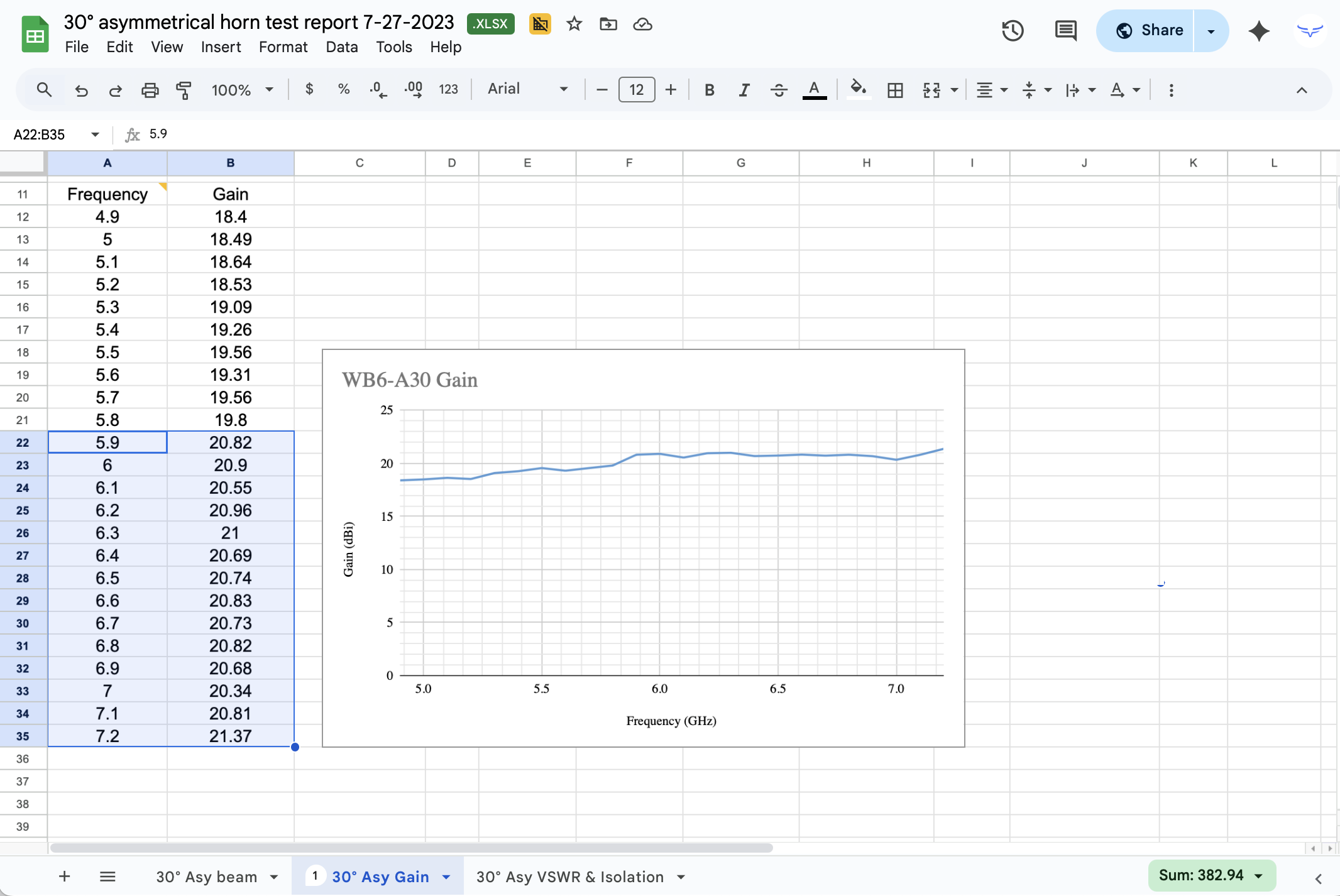The image size is (1340, 896).
Task: Click the print icon
Action: click(150, 90)
